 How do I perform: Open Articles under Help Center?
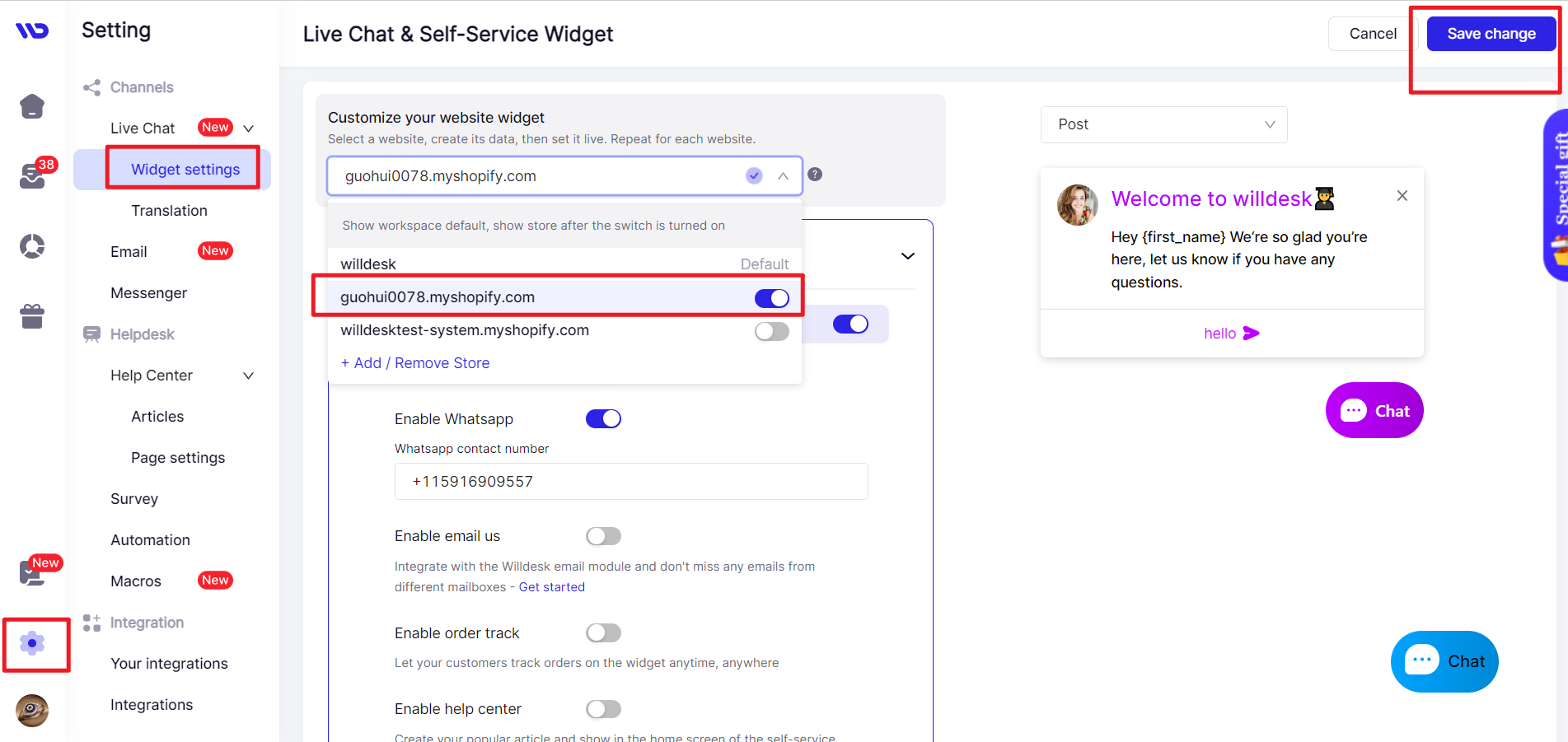157,417
